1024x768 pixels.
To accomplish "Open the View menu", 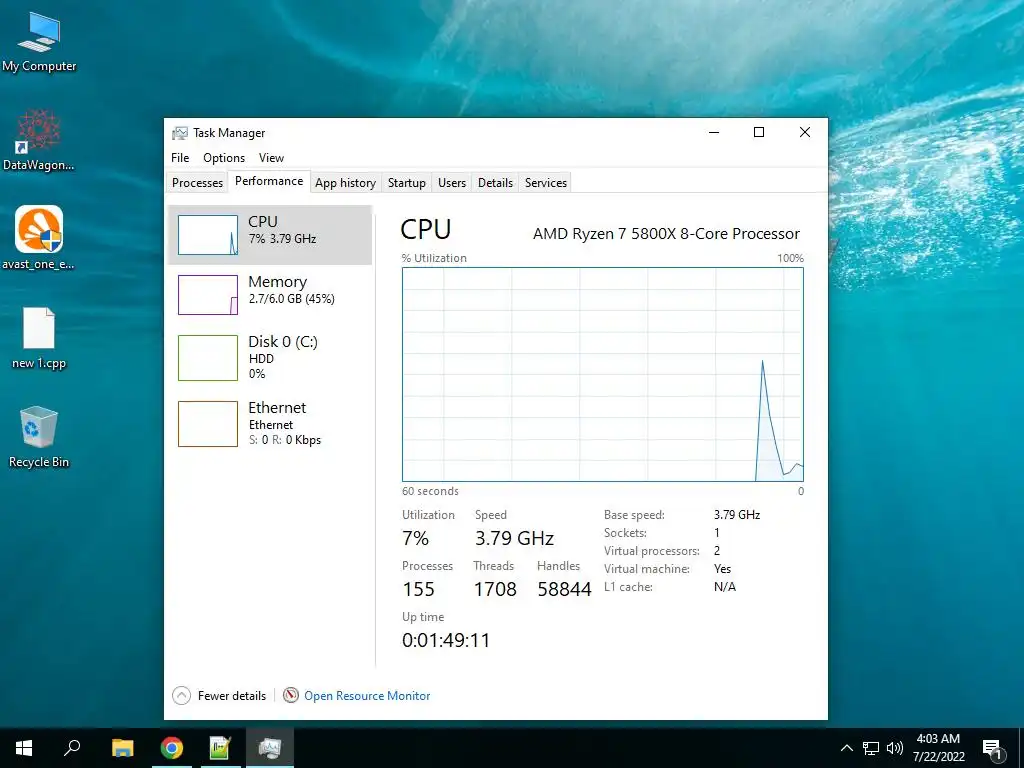I will [271, 158].
